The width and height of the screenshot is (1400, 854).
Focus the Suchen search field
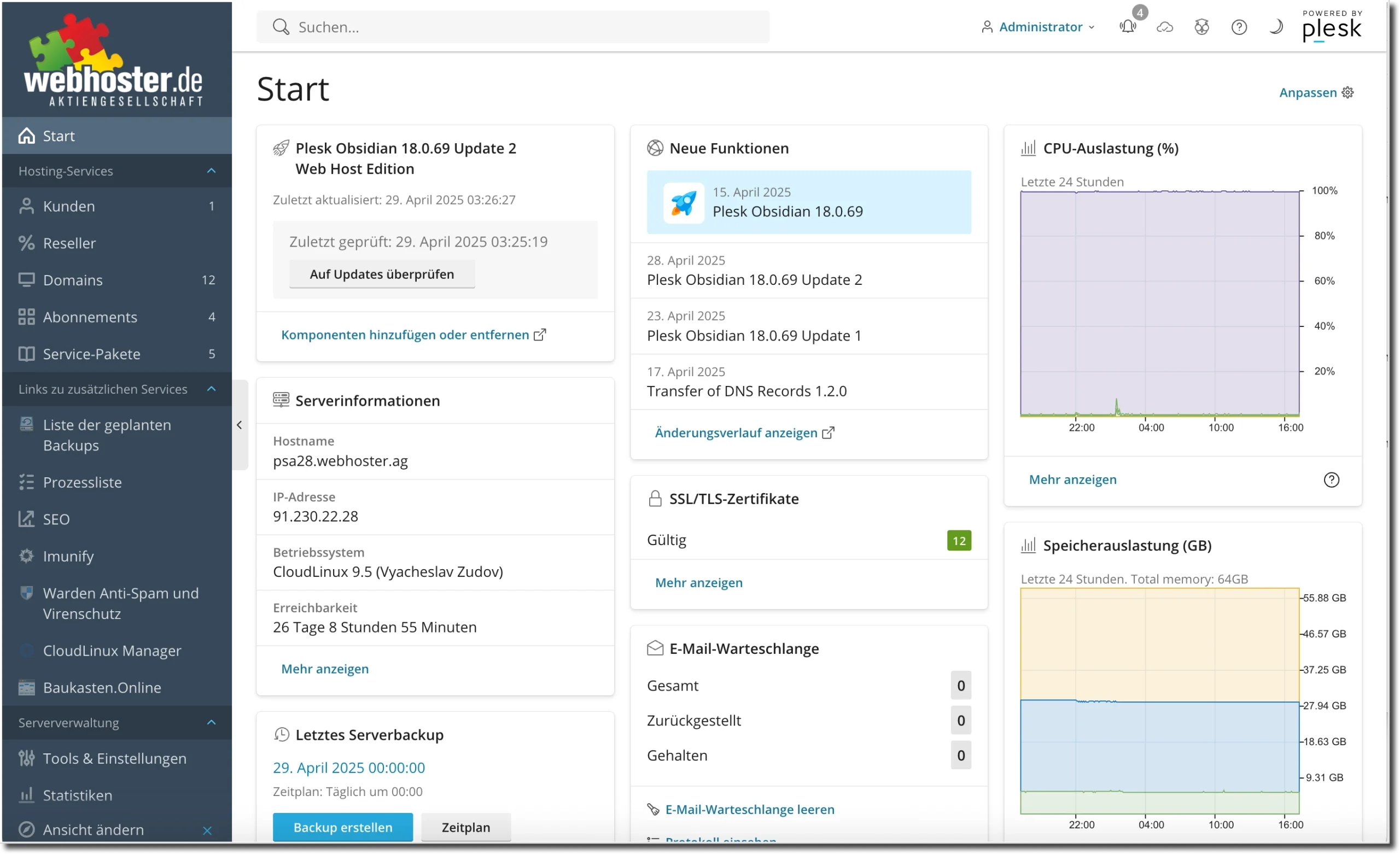pyautogui.click(x=513, y=27)
